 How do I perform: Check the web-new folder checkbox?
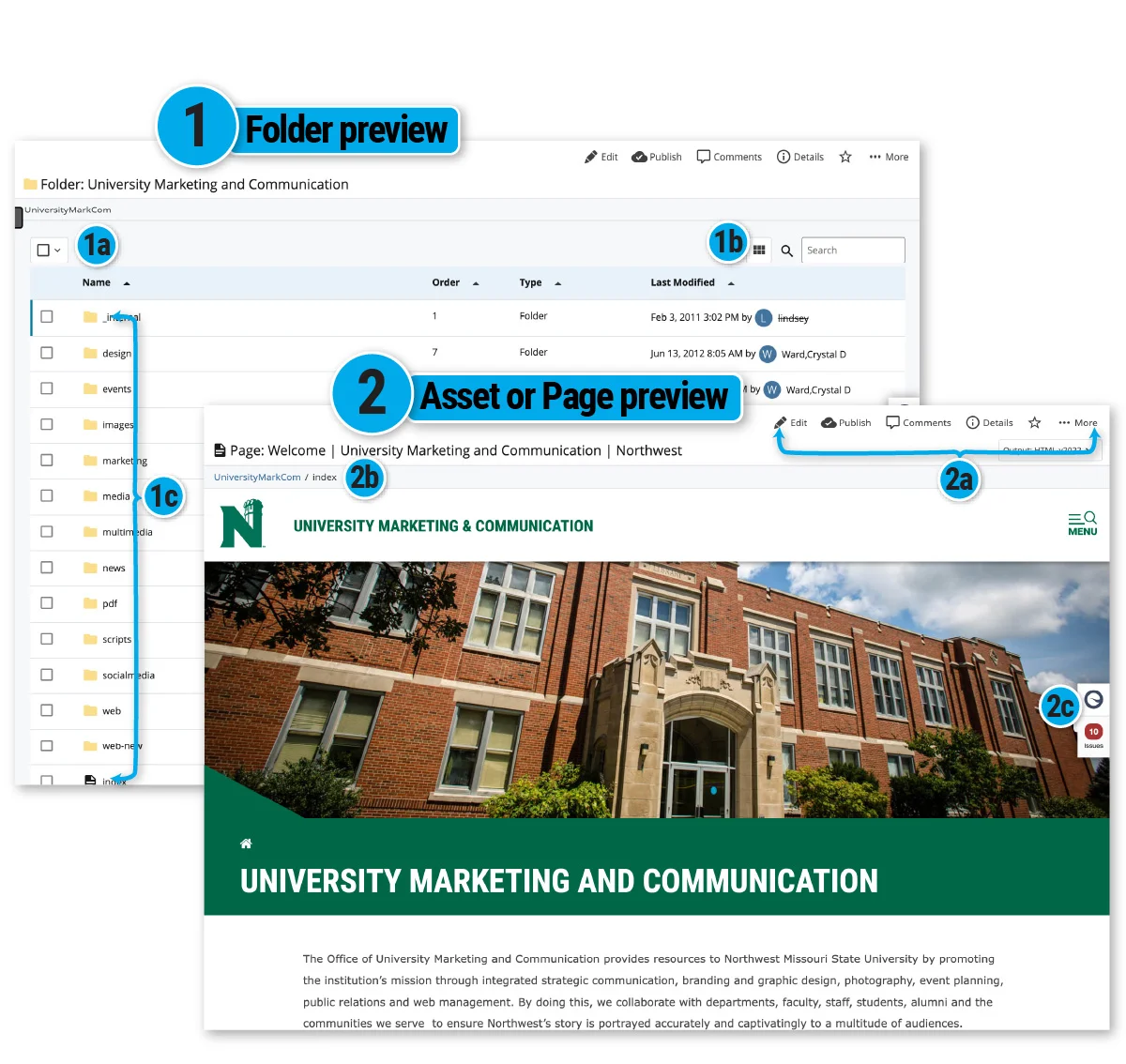(47, 746)
